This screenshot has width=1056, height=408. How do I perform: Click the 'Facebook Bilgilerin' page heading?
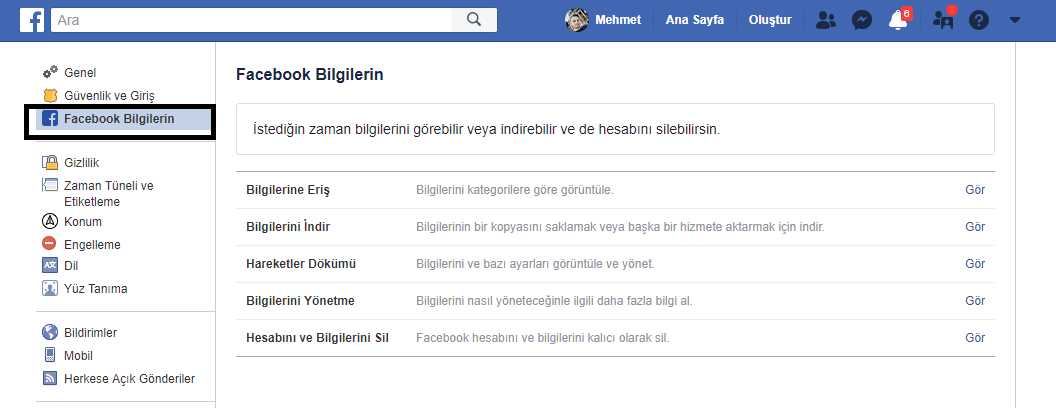tap(310, 75)
